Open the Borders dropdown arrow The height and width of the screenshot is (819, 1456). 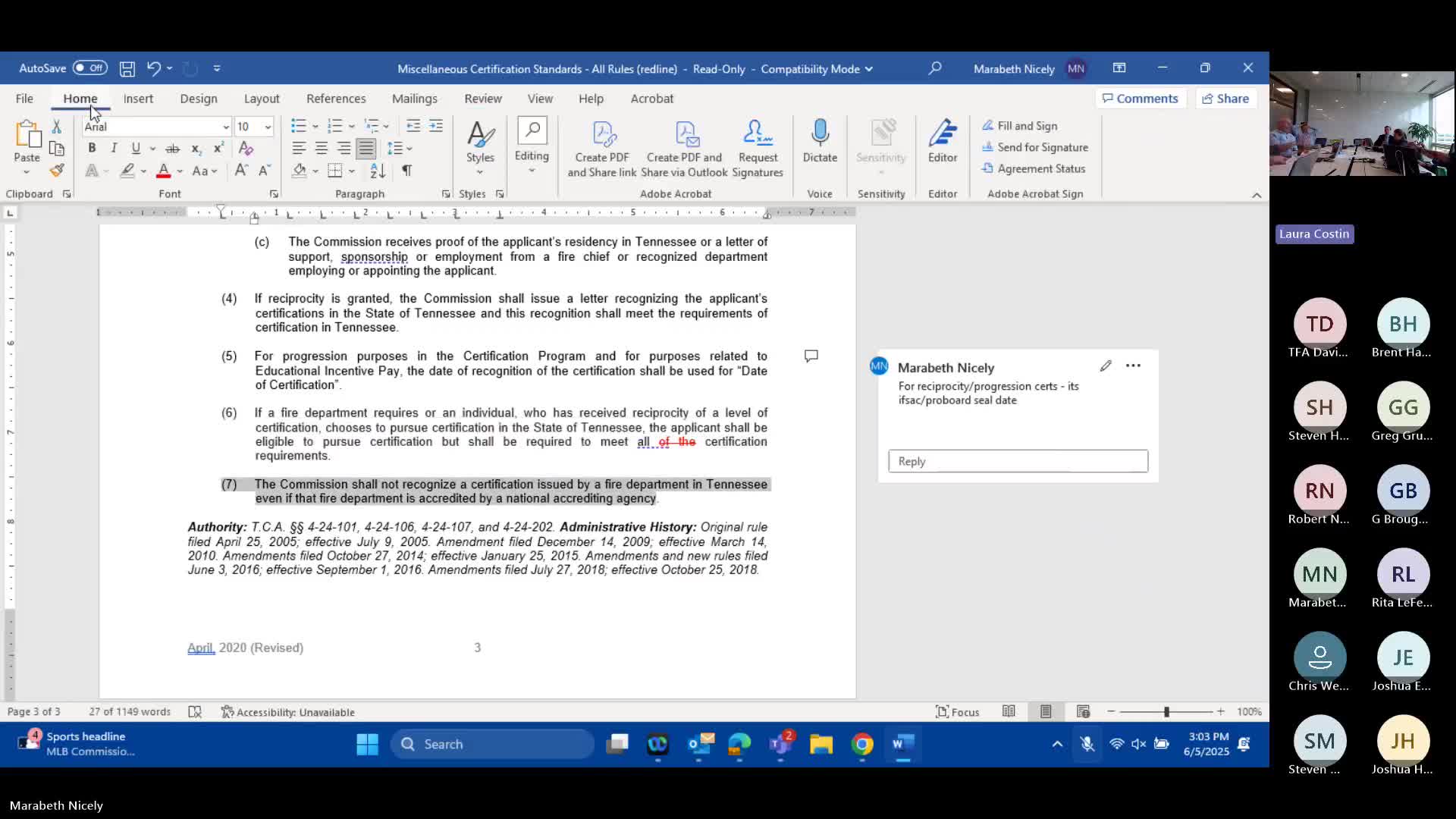coord(352,171)
